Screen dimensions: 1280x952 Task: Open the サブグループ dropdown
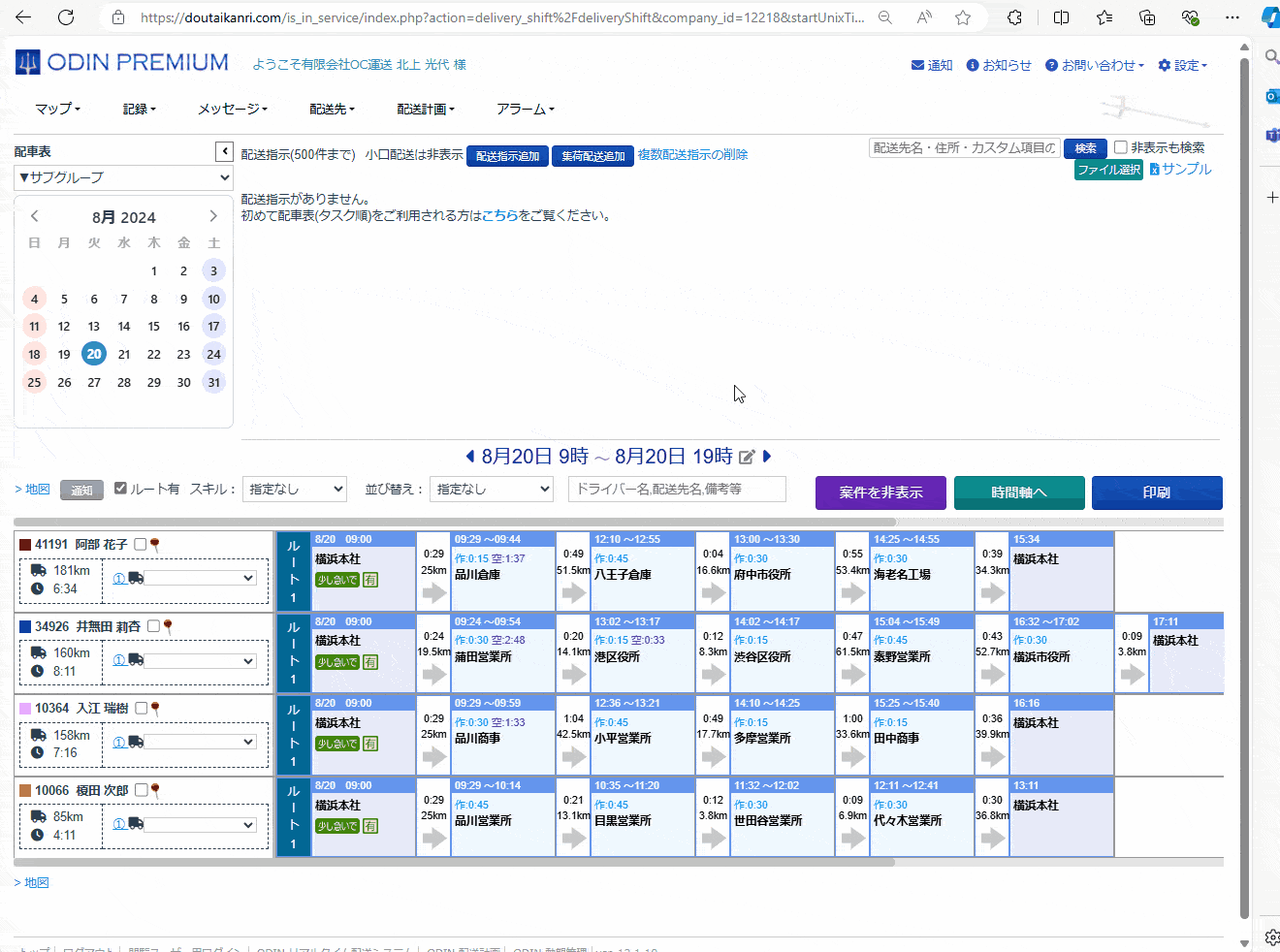pyautogui.click(x=124, y=177)
